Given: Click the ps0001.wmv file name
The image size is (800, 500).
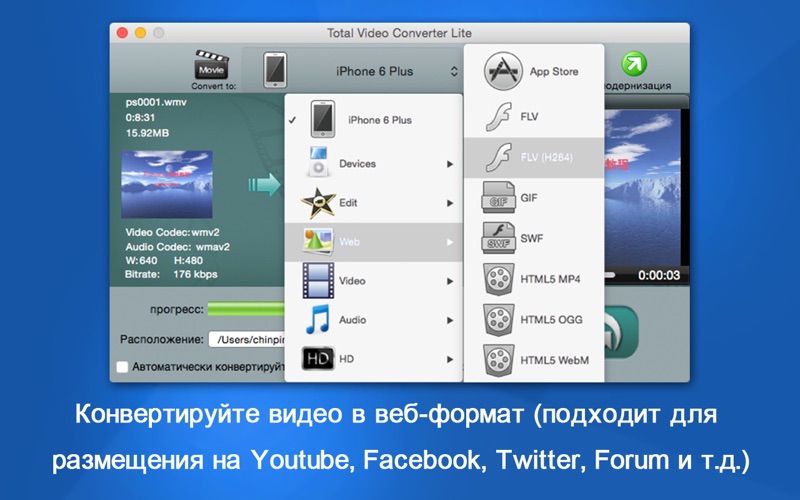Looking at the screenshot, I should [156, 102].
